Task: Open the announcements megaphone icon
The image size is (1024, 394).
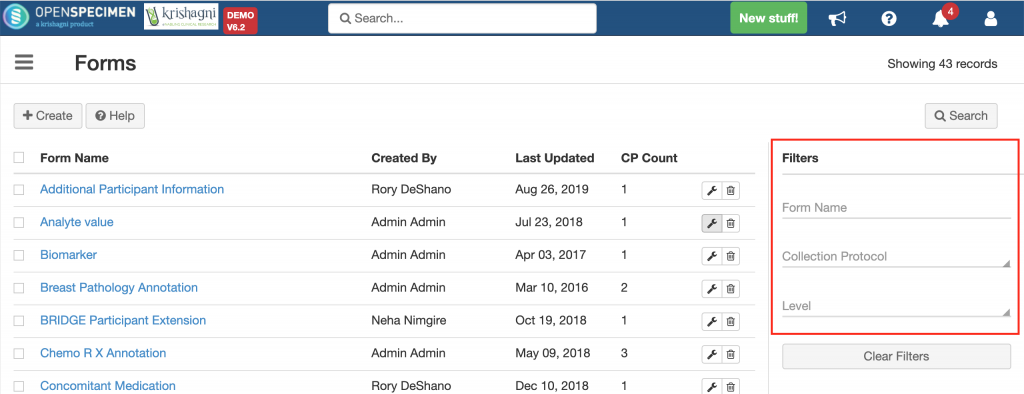Action: tap(837, 18)
